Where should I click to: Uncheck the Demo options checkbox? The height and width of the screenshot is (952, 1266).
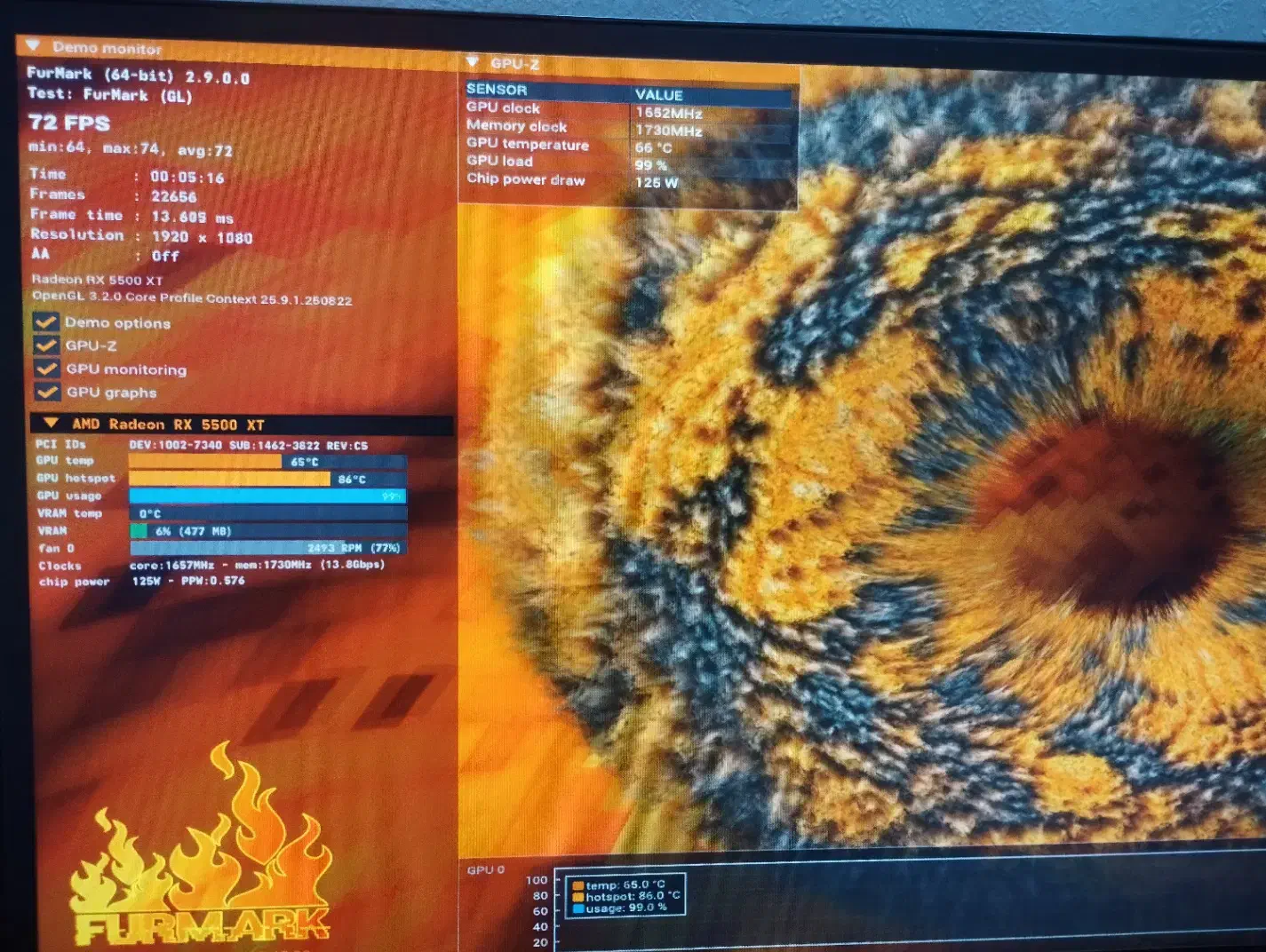point(46,321)
